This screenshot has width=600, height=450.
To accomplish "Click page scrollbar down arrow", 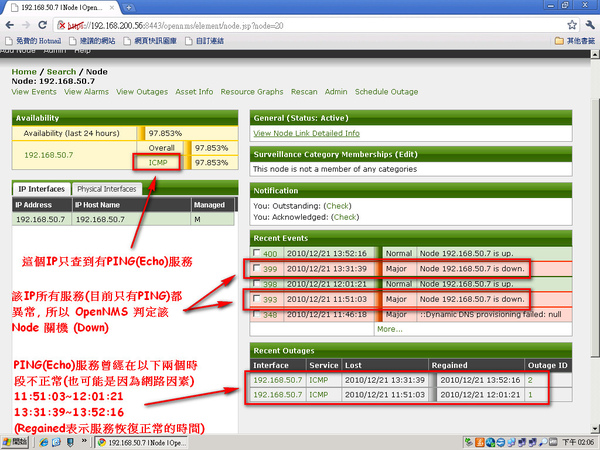I will [595, 429].
